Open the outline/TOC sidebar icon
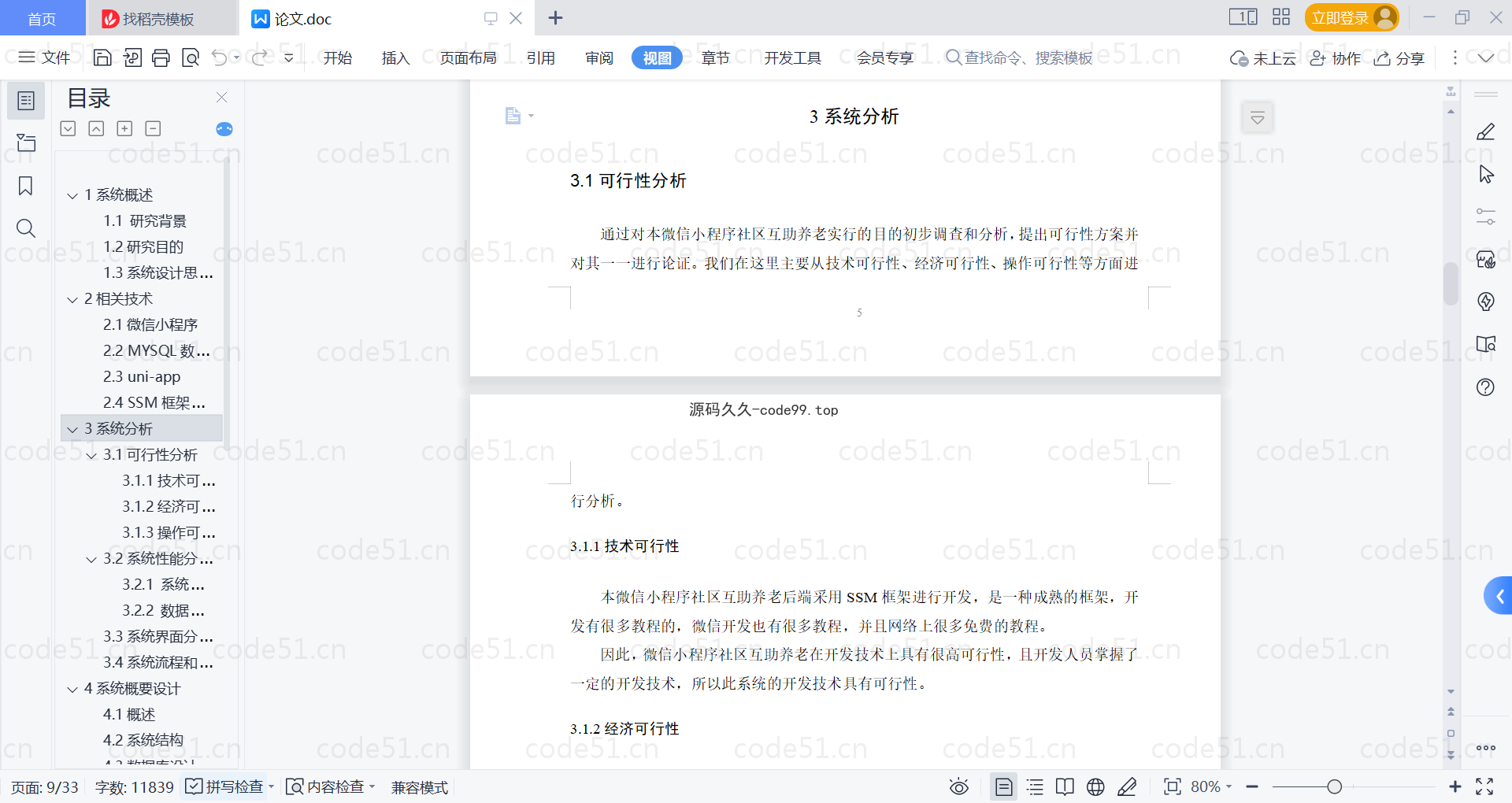1512x803 pixels. point(26,101)
